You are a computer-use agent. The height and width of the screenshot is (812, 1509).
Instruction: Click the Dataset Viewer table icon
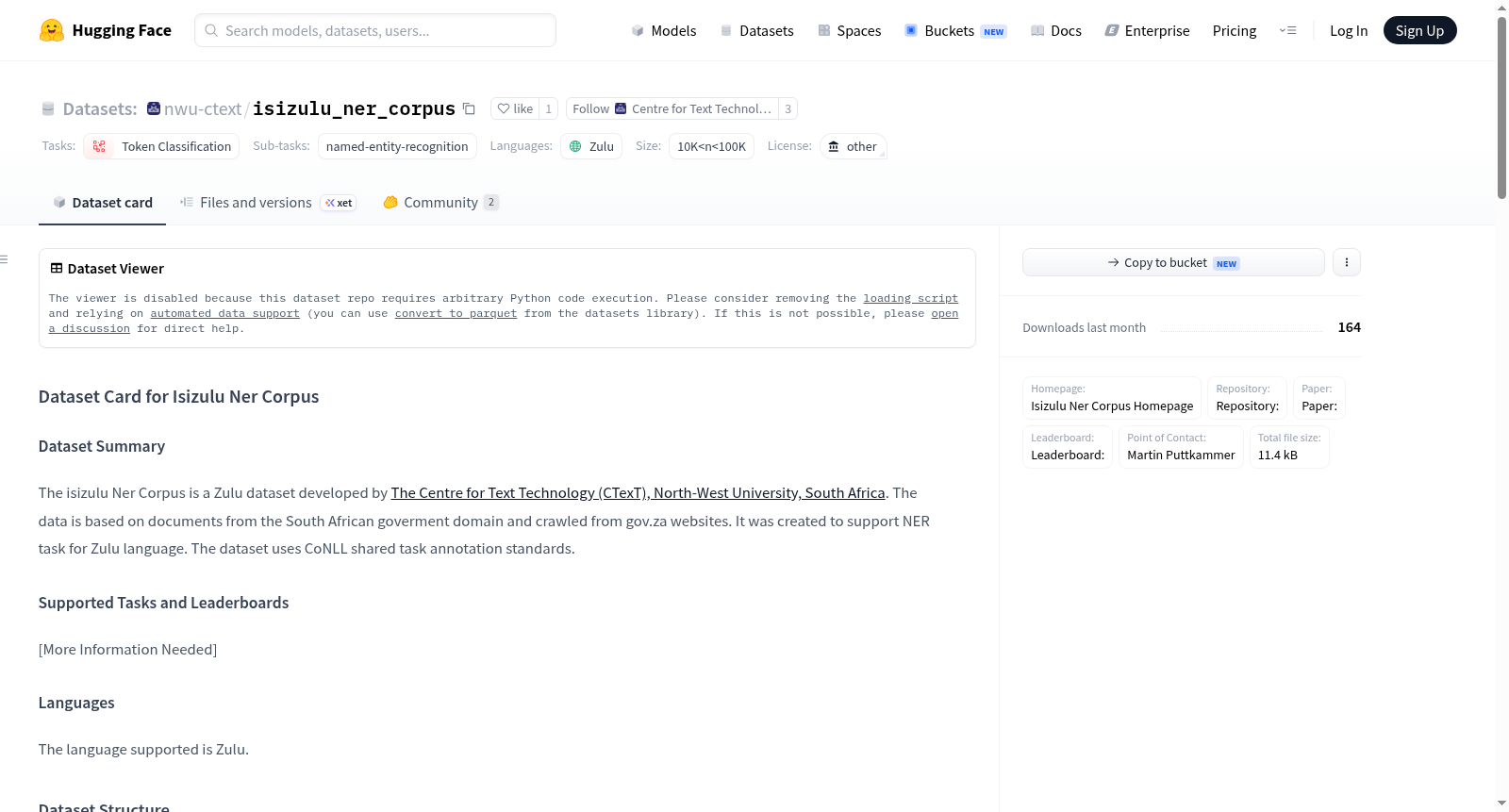[57, 269]
